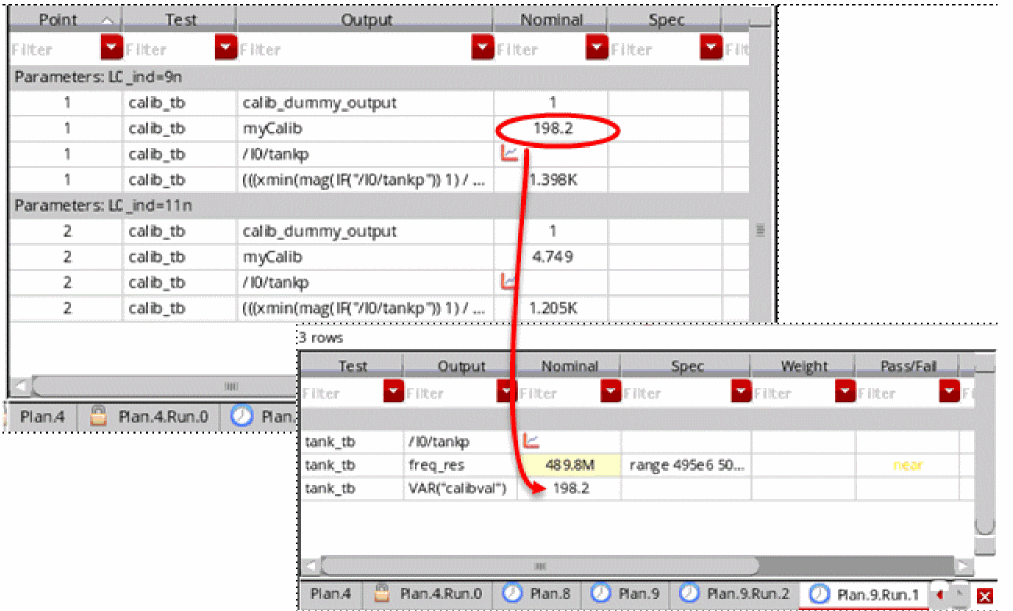The image size is (1013, 611).
Task: Select freq_res nominal value 489.8M
Action: tap(569, 465)
